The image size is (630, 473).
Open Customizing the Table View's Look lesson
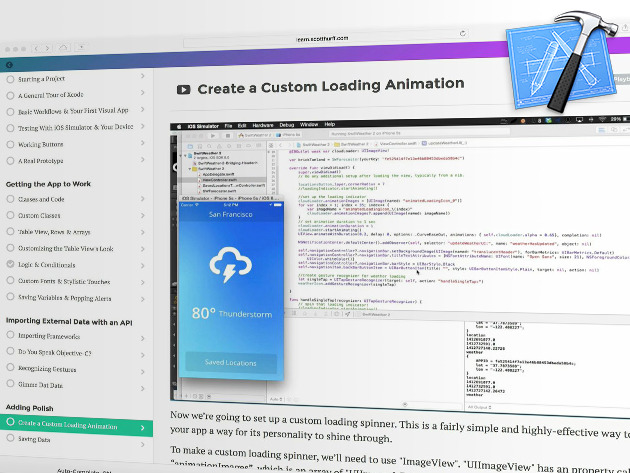click(x=65, y=248)
